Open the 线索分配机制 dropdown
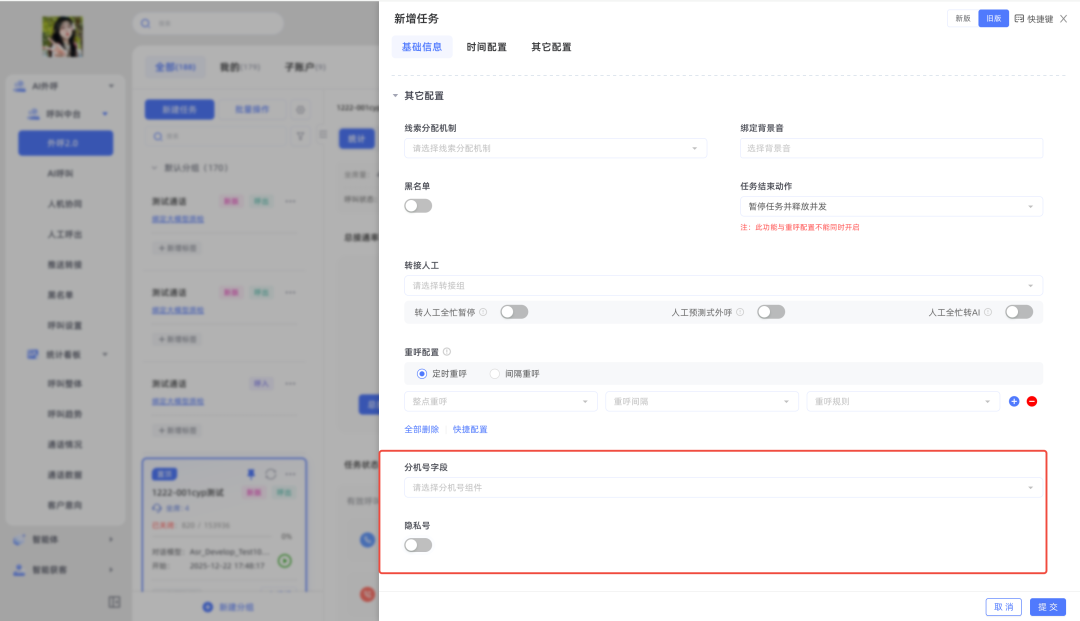Screen dimensions: 1080x621 coord(555,148)
